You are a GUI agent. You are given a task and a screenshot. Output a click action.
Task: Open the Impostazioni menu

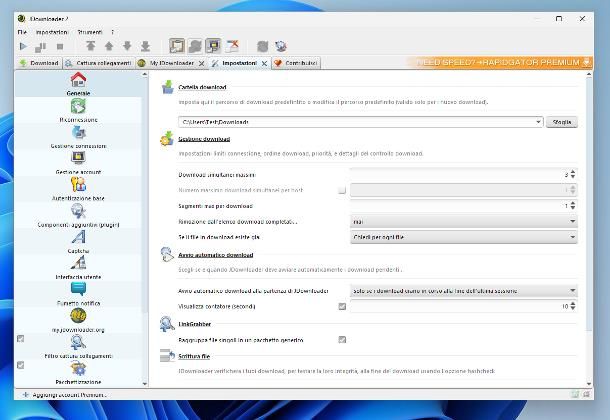[52, 32]
